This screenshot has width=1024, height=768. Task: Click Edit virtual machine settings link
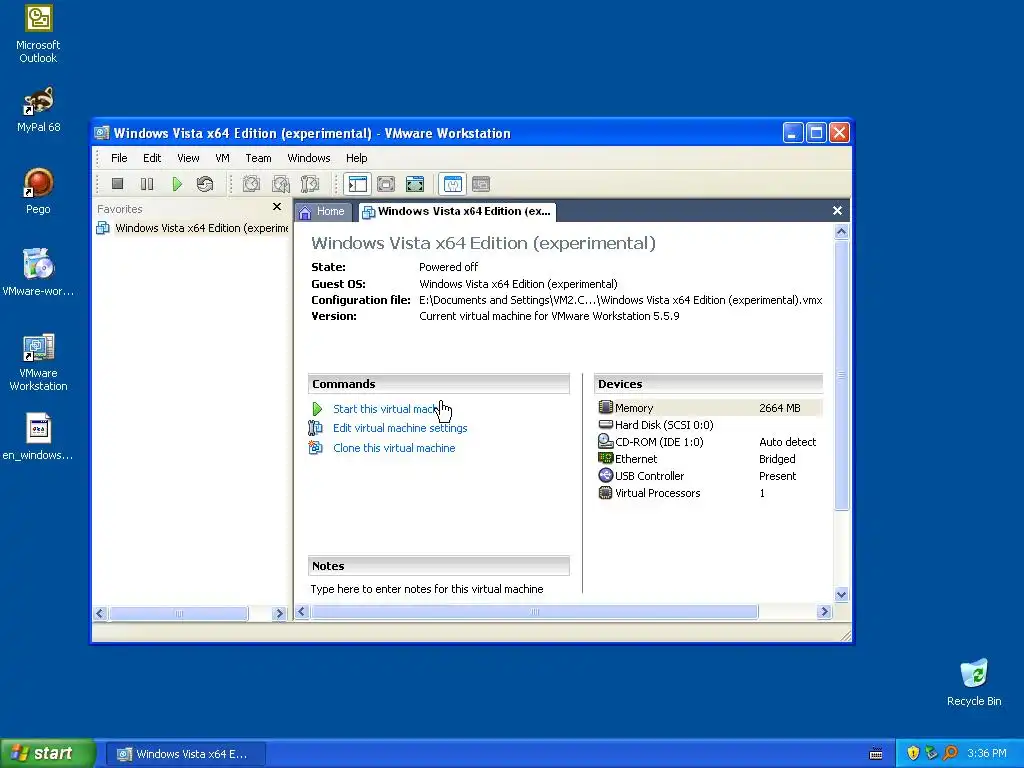click(400, 428)
